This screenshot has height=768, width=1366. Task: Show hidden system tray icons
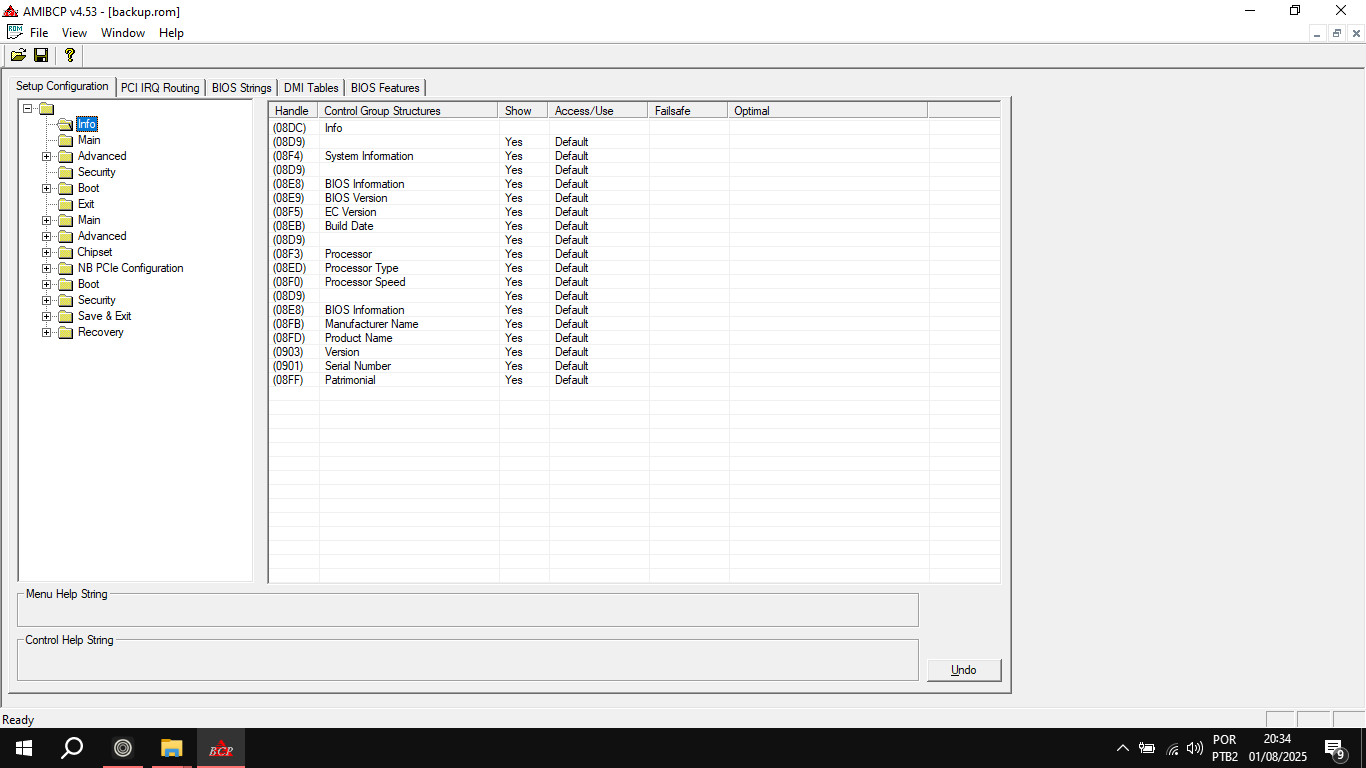click(1122, 748)
